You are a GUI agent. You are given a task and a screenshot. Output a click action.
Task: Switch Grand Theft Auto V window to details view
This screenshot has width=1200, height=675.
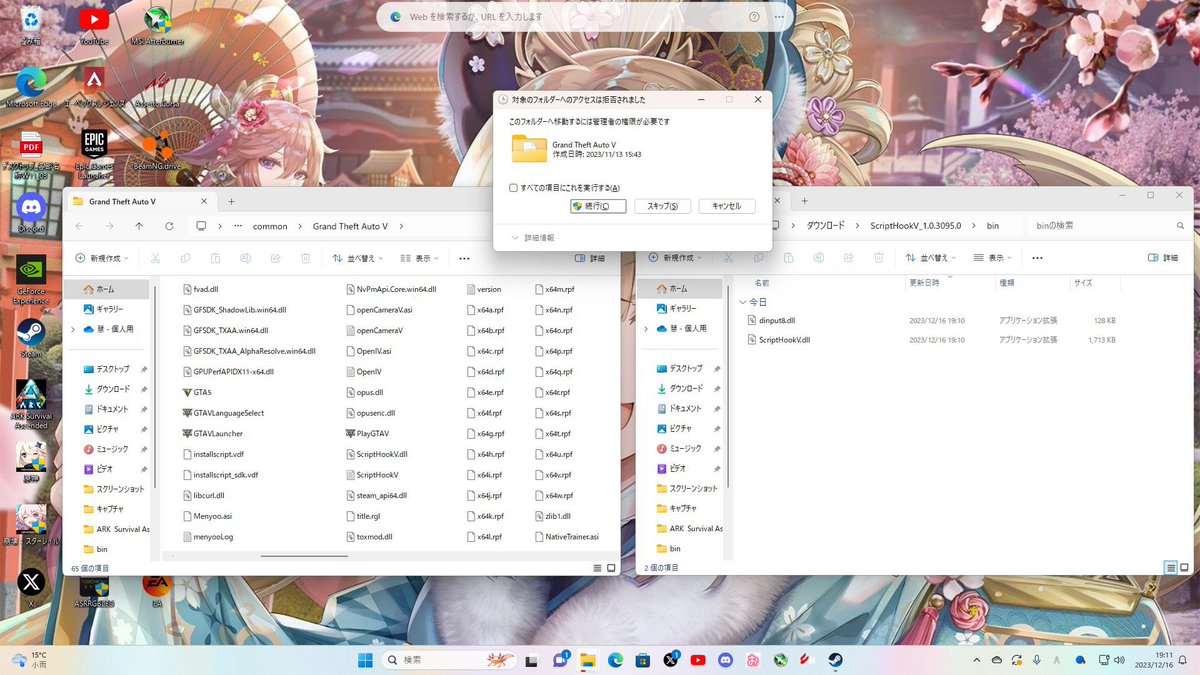pos(598,567)
